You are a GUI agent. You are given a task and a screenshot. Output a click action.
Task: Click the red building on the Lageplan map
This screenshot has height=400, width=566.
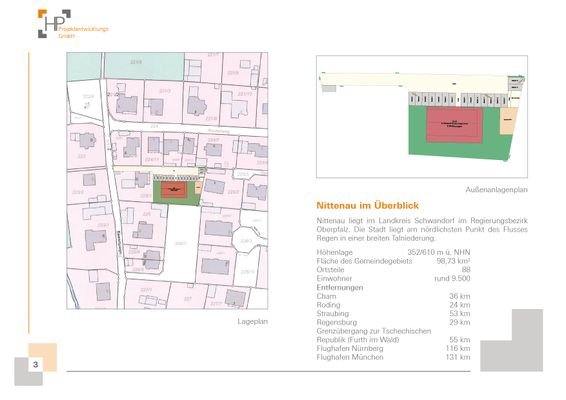coord(174,190)
